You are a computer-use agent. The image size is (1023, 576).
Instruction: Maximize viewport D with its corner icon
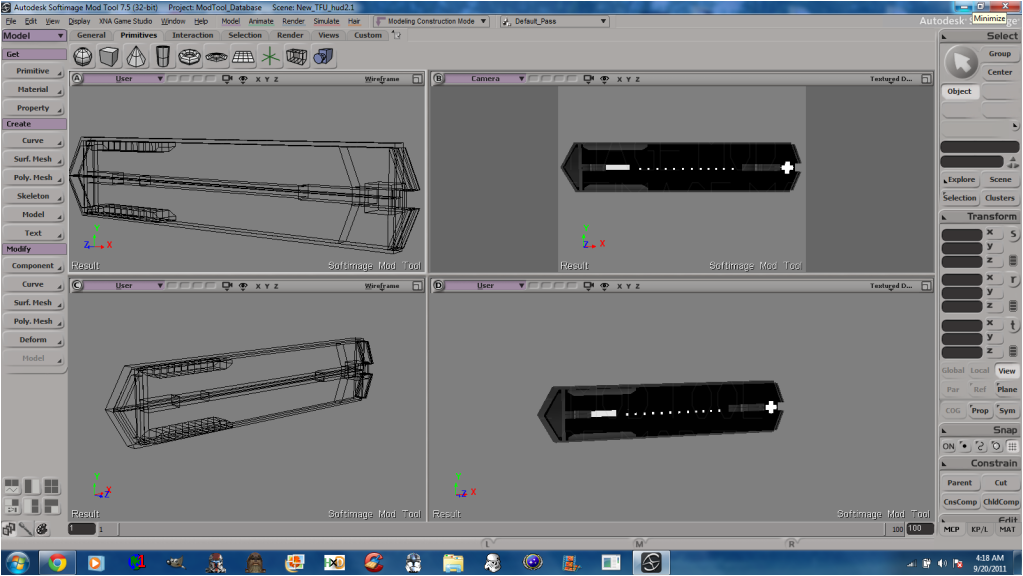point(926,286)
